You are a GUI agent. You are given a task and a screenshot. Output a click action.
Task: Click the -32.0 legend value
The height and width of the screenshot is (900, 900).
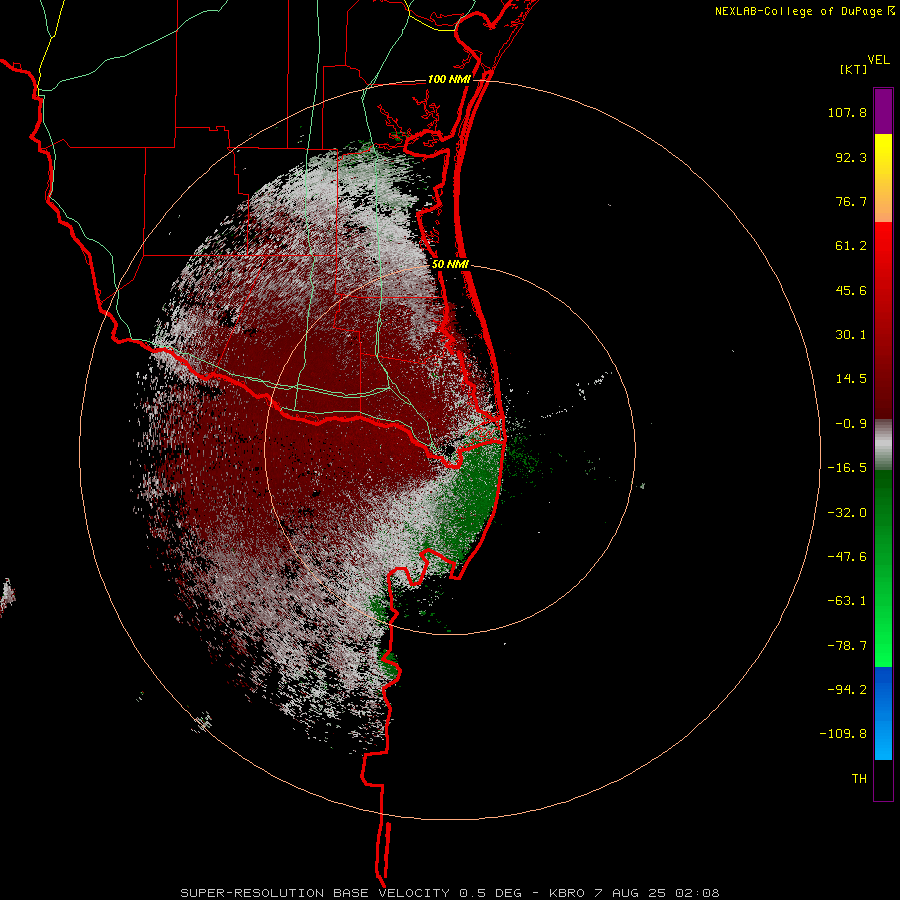click(847, 513)
